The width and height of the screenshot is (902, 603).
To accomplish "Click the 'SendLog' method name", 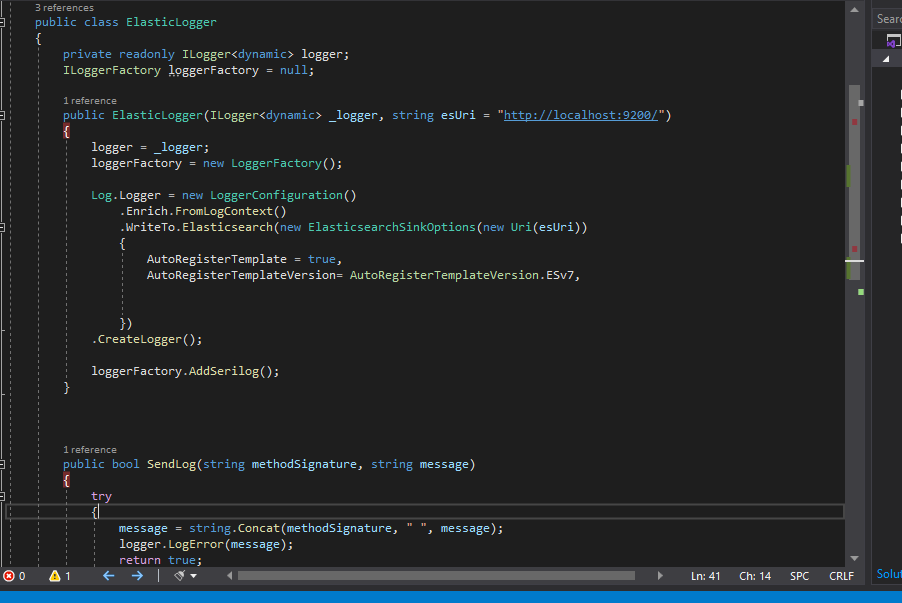I will tap(171, 464).
